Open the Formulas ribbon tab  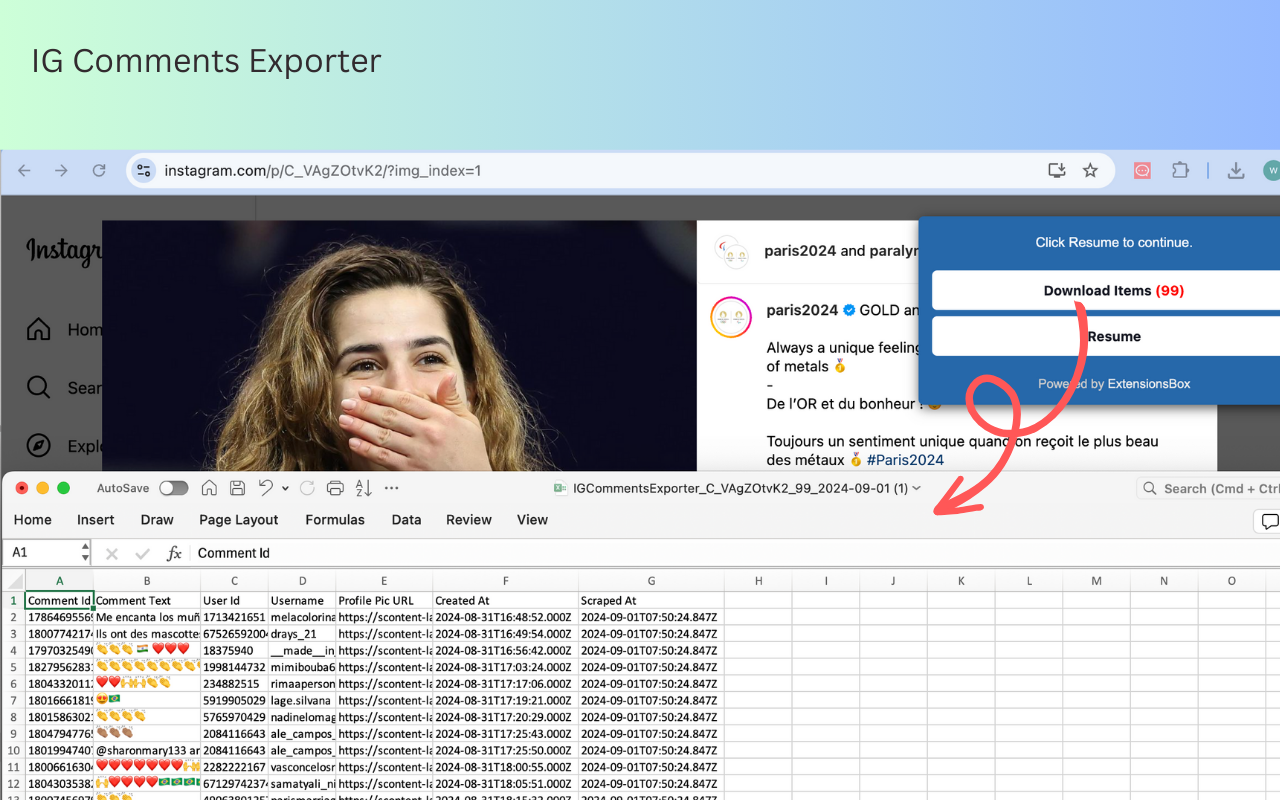point(335,520)
